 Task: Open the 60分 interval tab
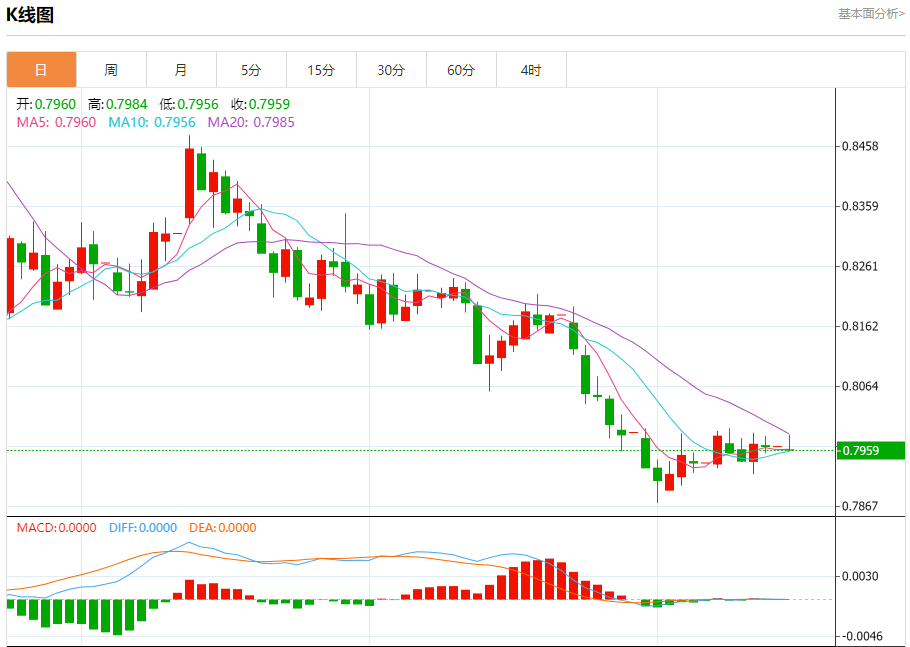tap(461, 70)
